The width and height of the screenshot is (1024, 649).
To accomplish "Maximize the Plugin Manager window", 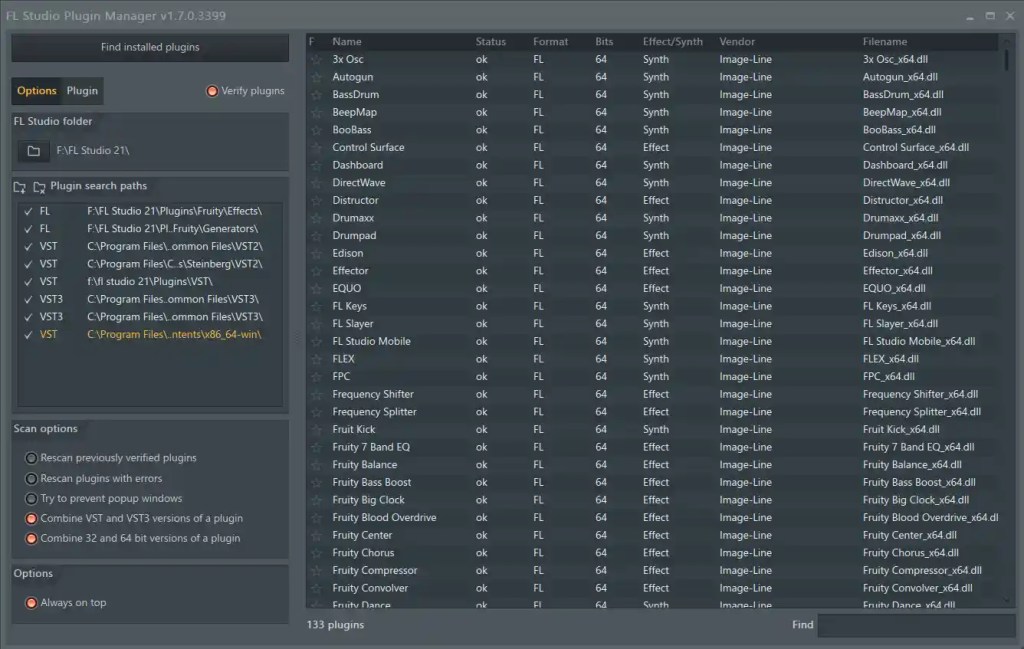I will (x=990, y=16).
